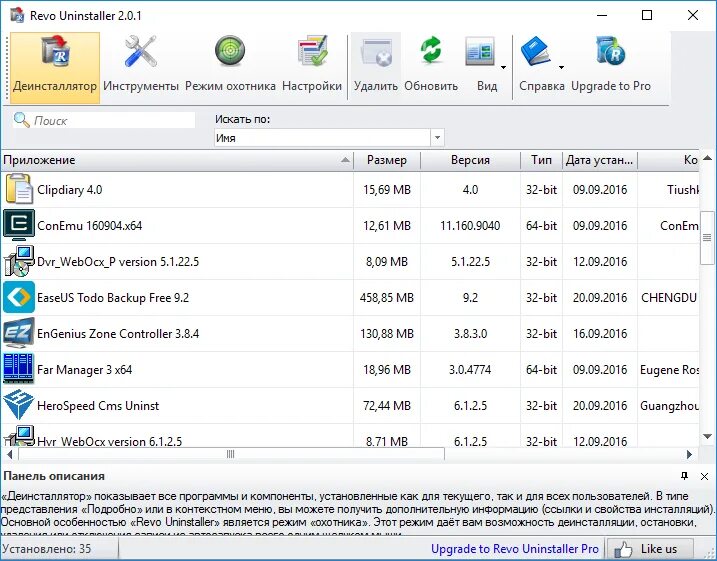Select the Clipdiary 4.0 icon
The image size is (717, 561).
point(19,189)
